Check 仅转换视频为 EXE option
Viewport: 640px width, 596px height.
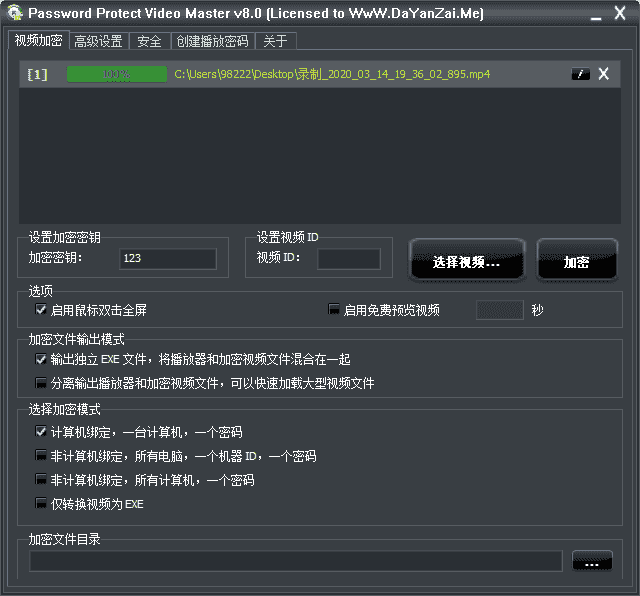click(41, 503)
